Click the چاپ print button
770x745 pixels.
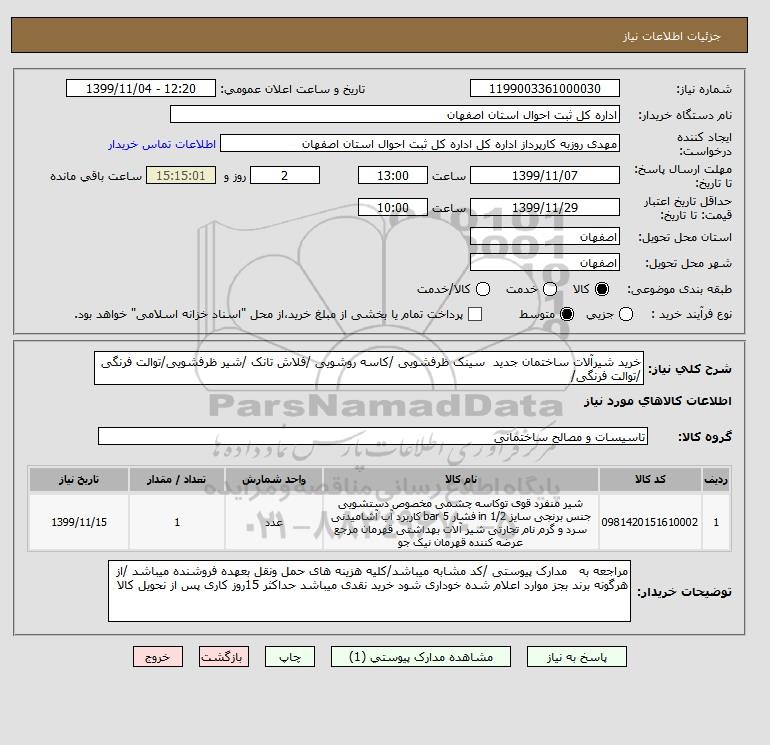point(290,657)
